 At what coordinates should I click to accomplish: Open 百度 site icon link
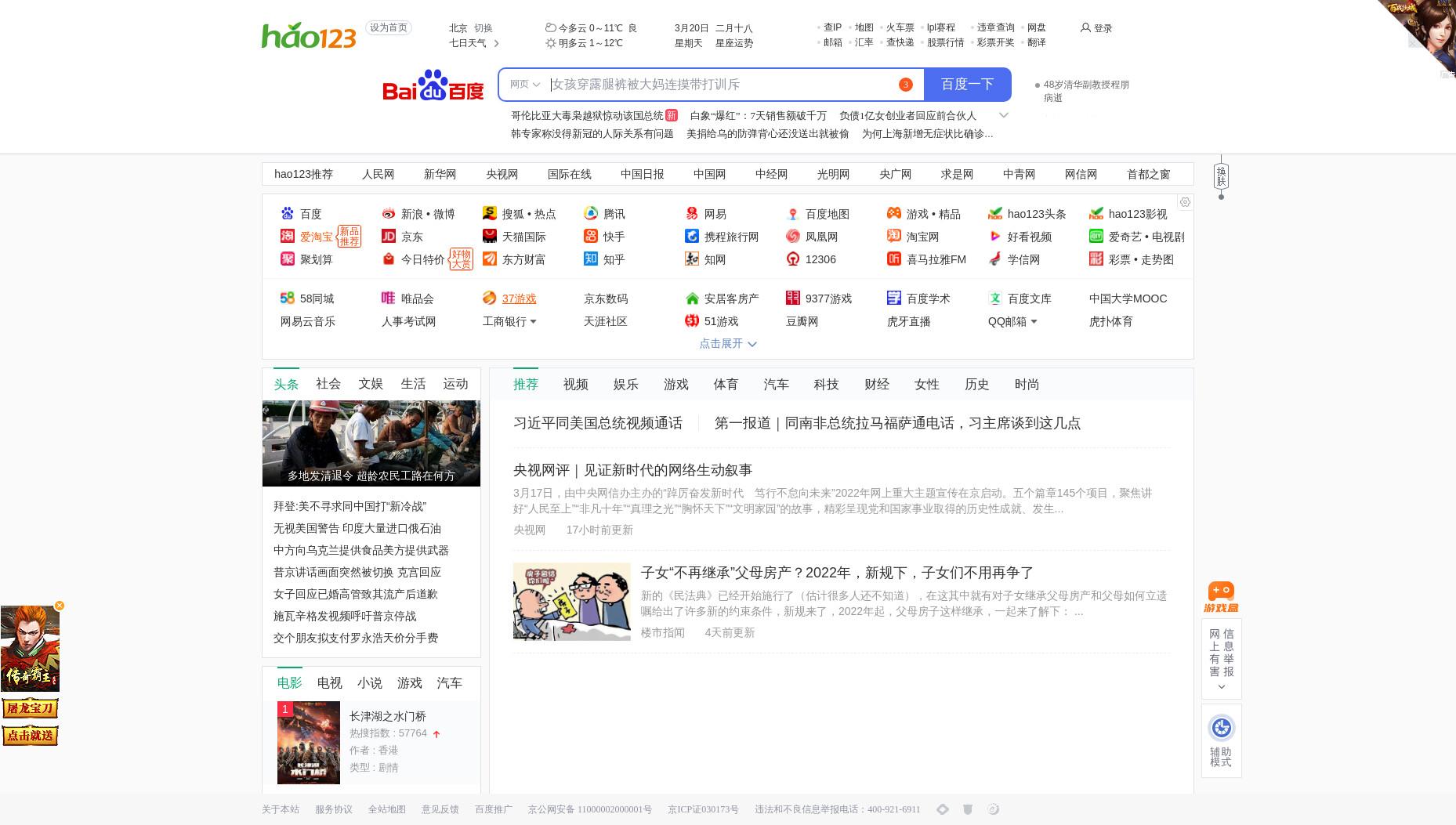point(288,213)
